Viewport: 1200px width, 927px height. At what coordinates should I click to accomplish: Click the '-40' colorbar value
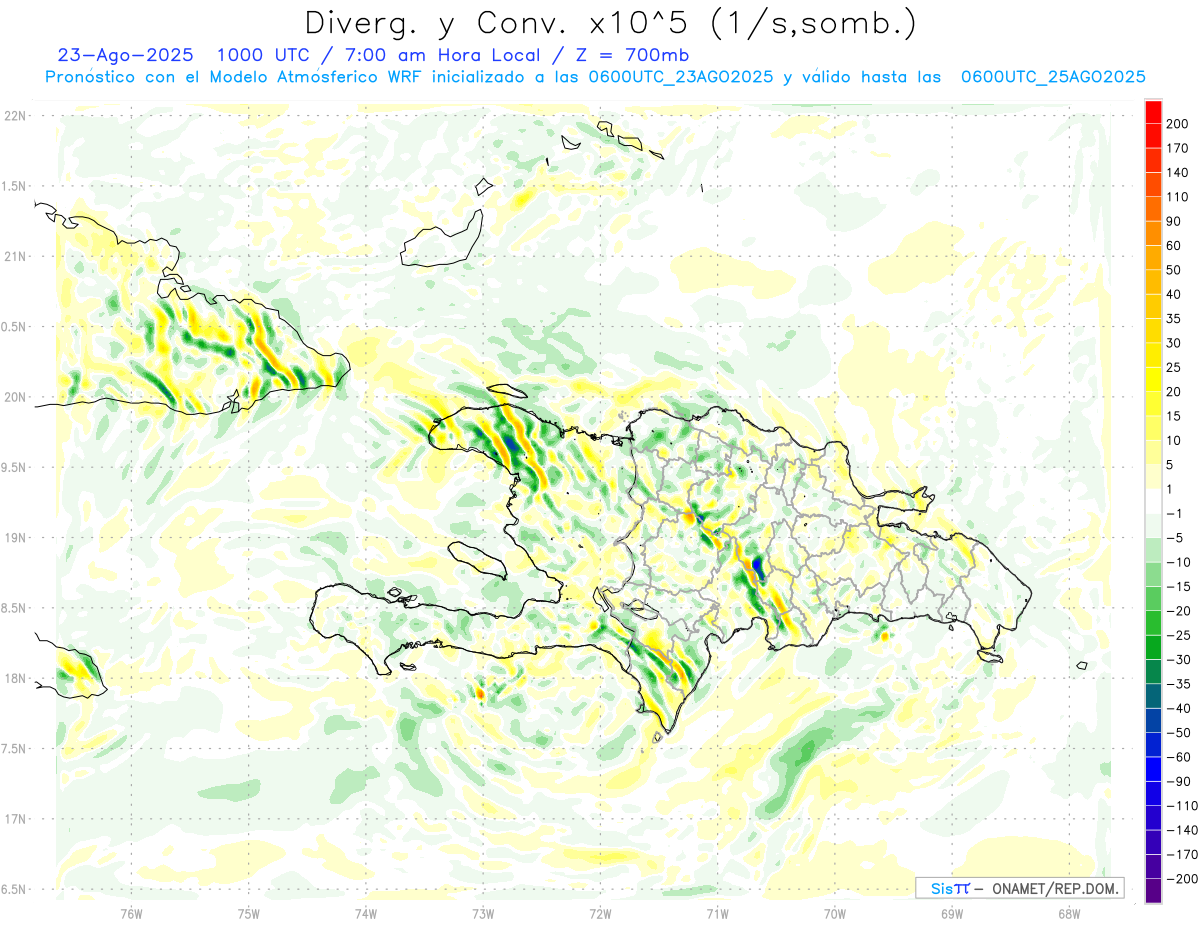[x=1177, y=708]
